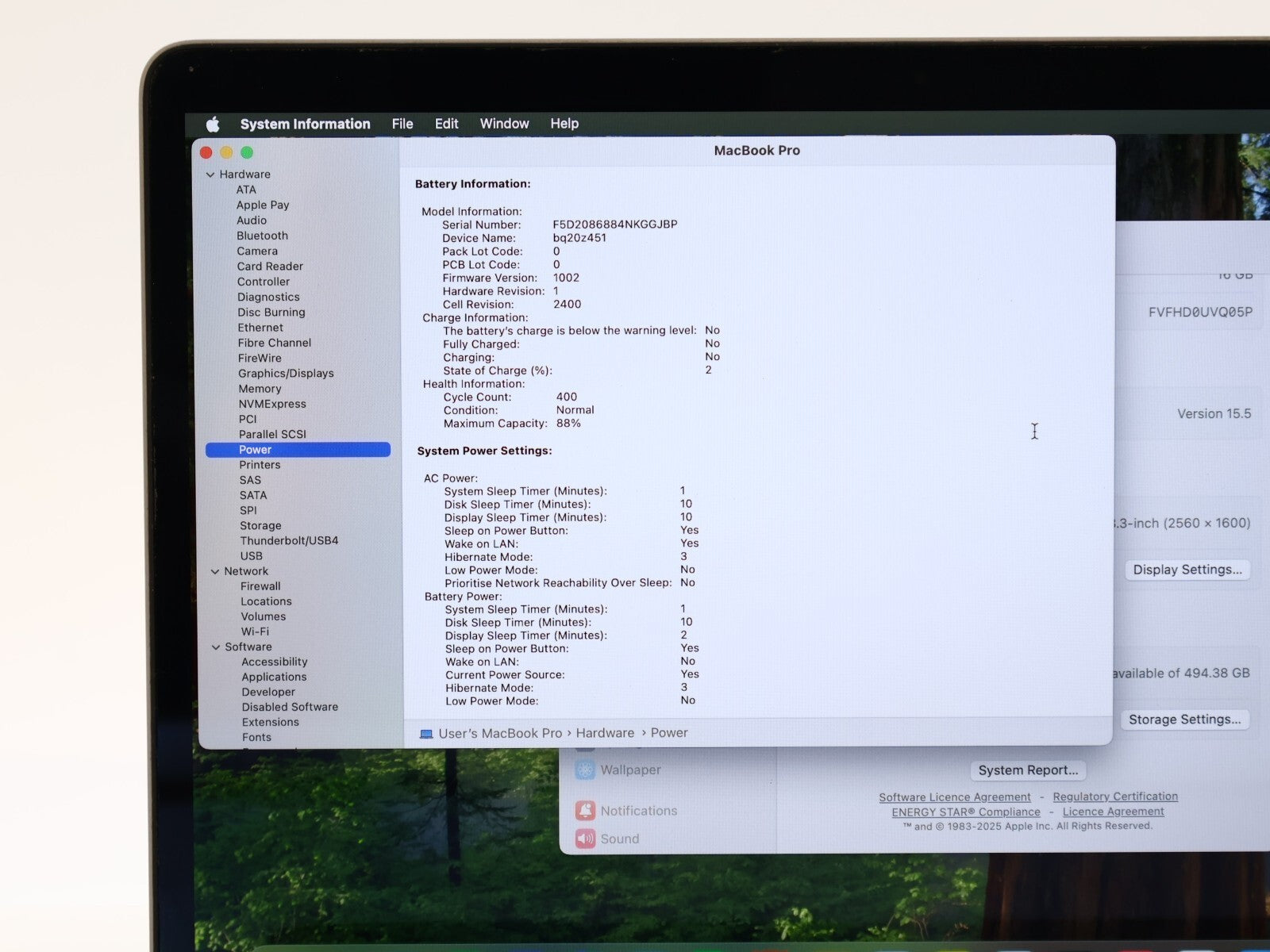Image resolution: width=1270 pixels, height=952 pixels.
Task: Select SPI in the sidebar
Action: 248,510
